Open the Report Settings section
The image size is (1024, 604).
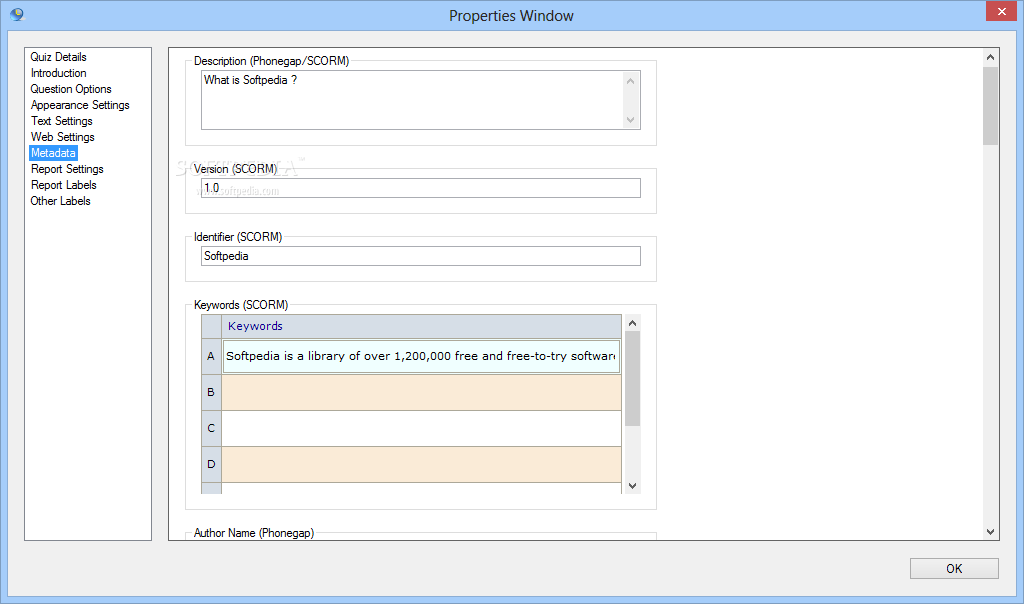[67, 169]
